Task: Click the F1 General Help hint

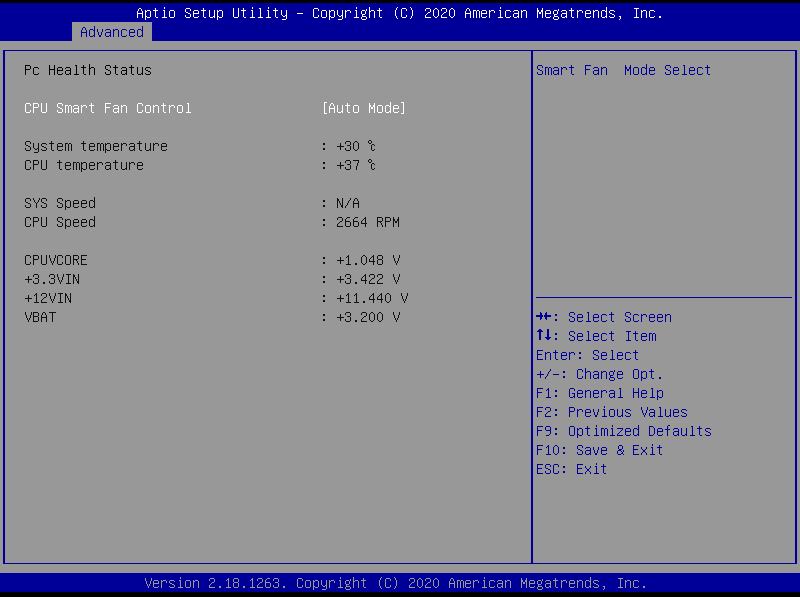Action: click(600, 393)
